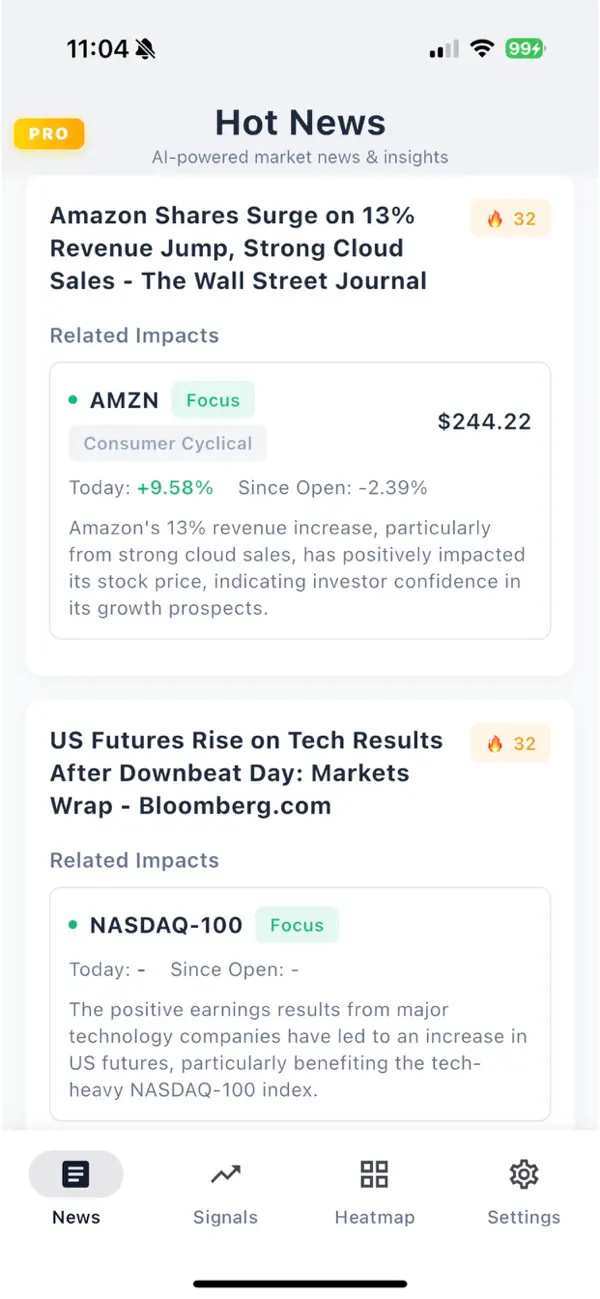This screenshot has height=1299, width=600.
Task: Tap the PRO badge
Action: click(x=49, y=134)
